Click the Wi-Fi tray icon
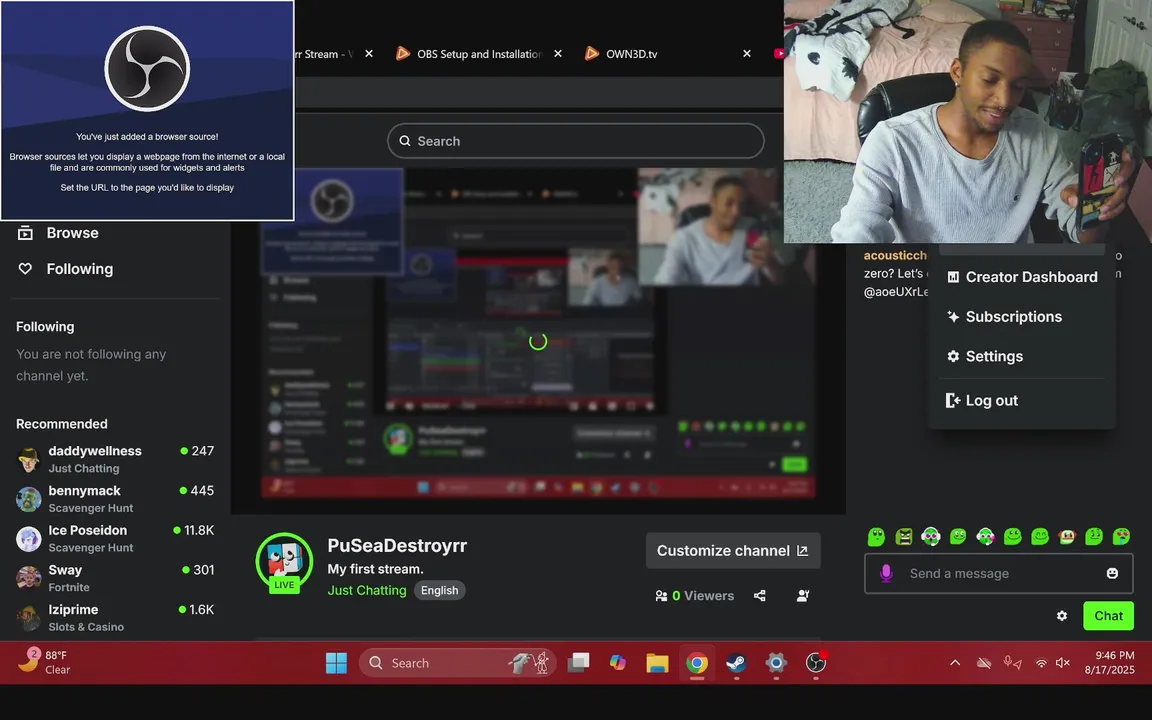1152x720 pixels. click(1041, 663)
